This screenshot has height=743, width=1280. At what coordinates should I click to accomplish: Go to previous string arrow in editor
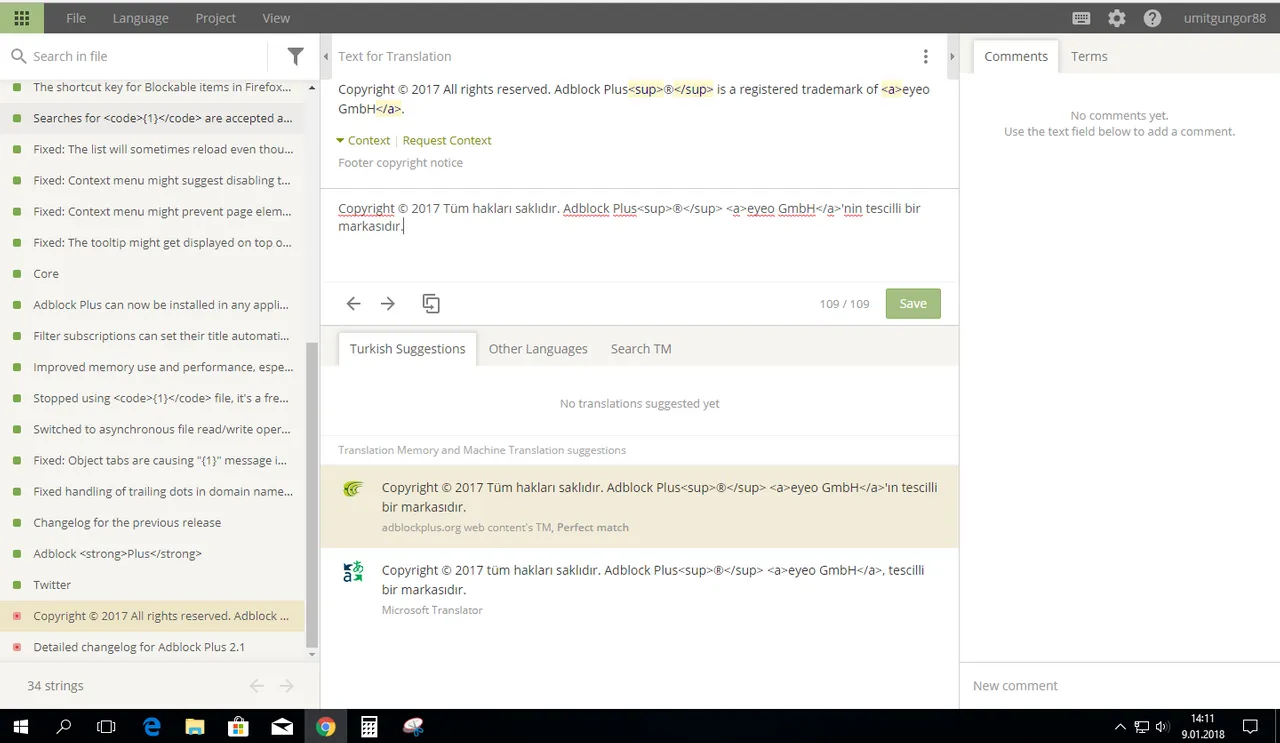pyautogui.click(x=353, y=303)
